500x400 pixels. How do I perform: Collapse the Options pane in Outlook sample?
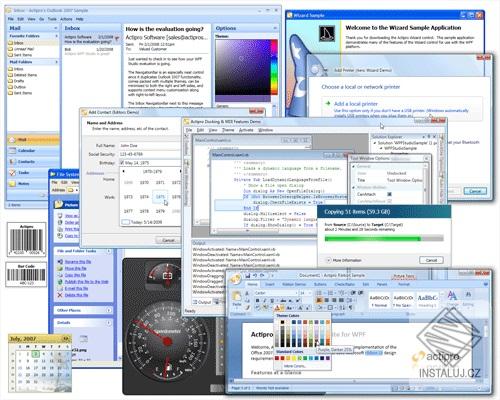coord(275,28)
